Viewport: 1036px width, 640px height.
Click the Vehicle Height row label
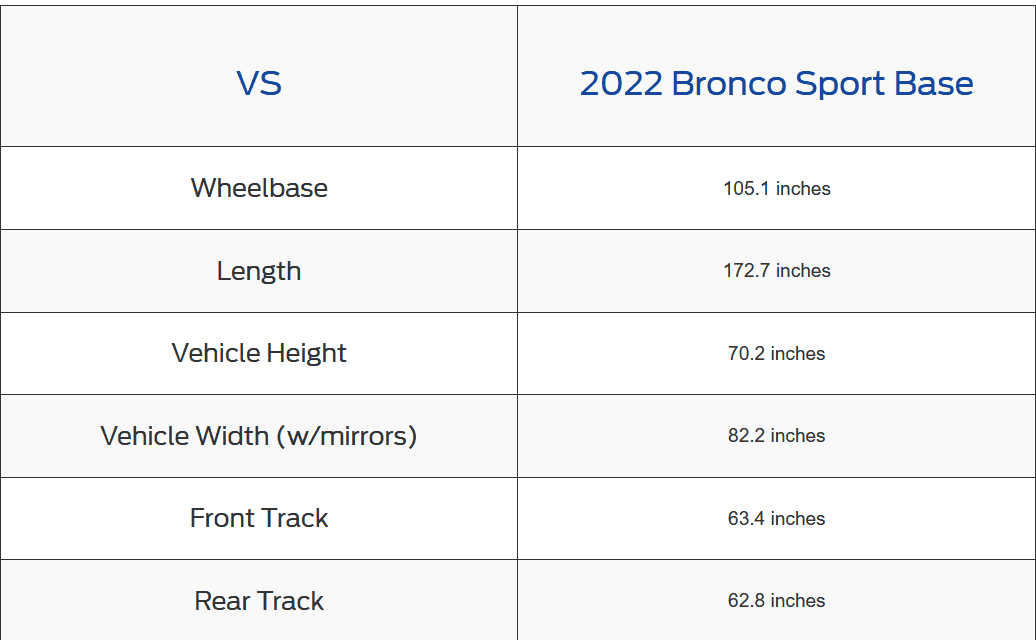[259, 353]
